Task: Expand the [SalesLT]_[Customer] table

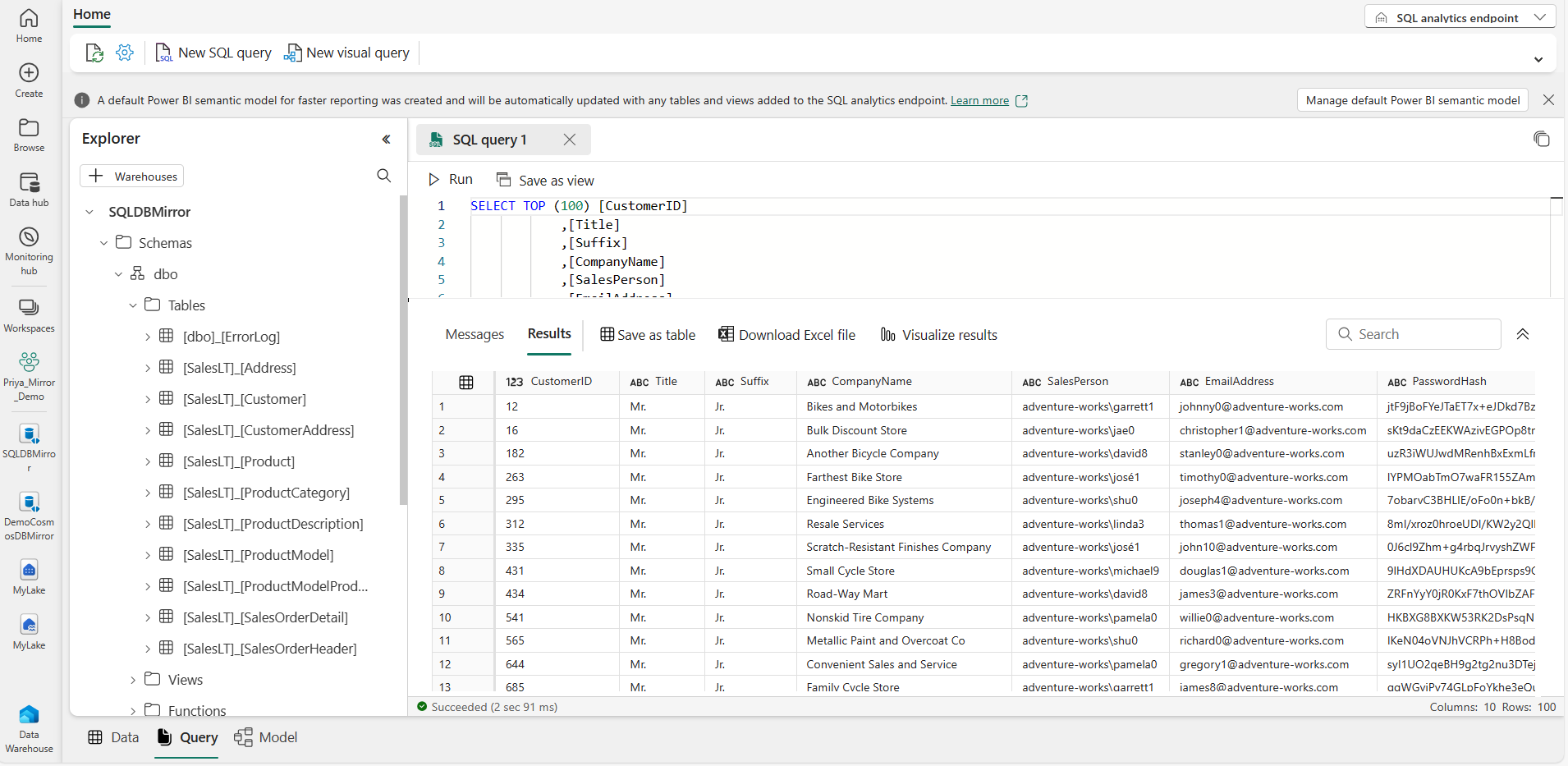Action: (148, 399)
